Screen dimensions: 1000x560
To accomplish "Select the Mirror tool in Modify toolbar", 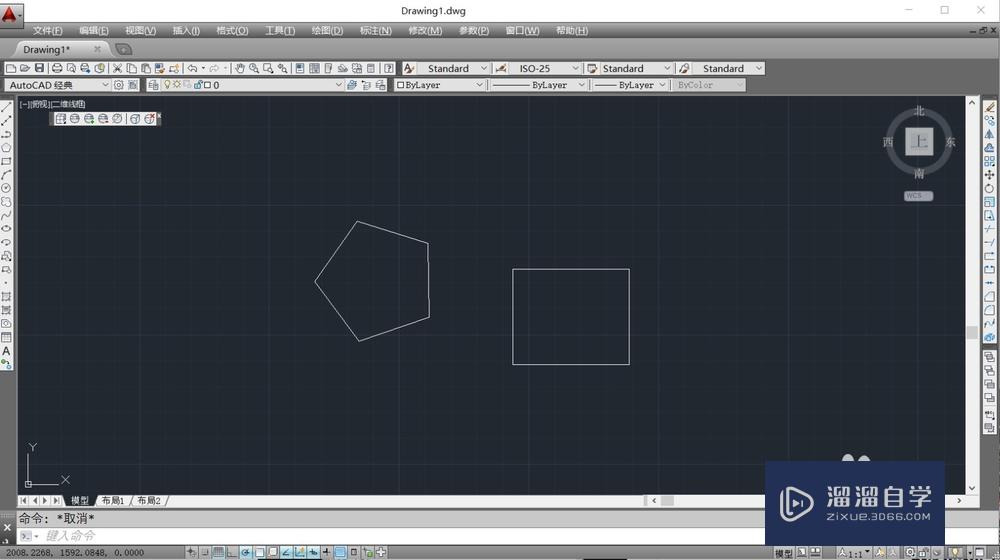I will point(989,134).
